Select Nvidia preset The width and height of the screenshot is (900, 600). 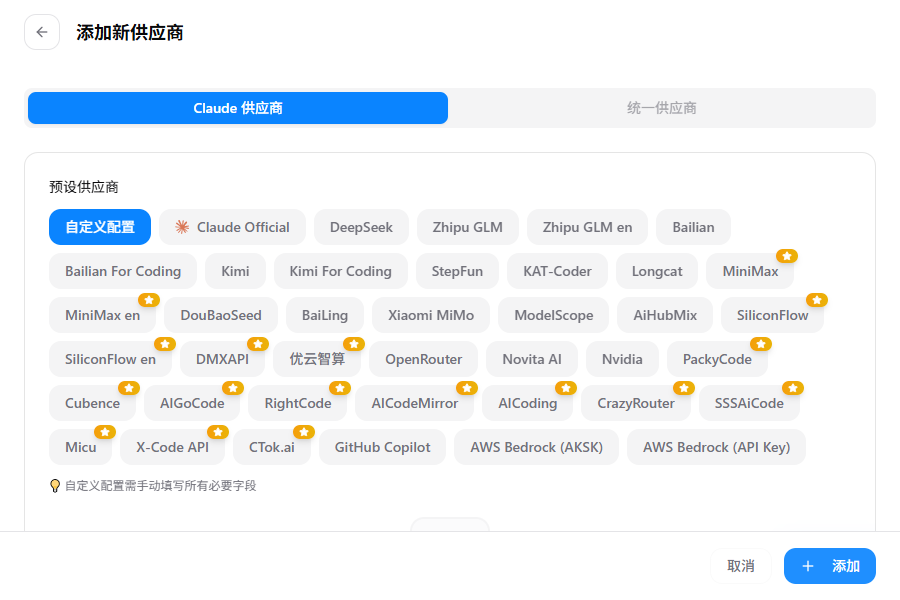tap(622, 359)
